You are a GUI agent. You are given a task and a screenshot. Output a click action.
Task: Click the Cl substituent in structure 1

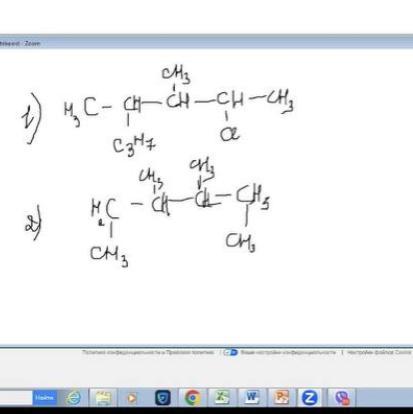pyautogui.click(x=229, y=134)
